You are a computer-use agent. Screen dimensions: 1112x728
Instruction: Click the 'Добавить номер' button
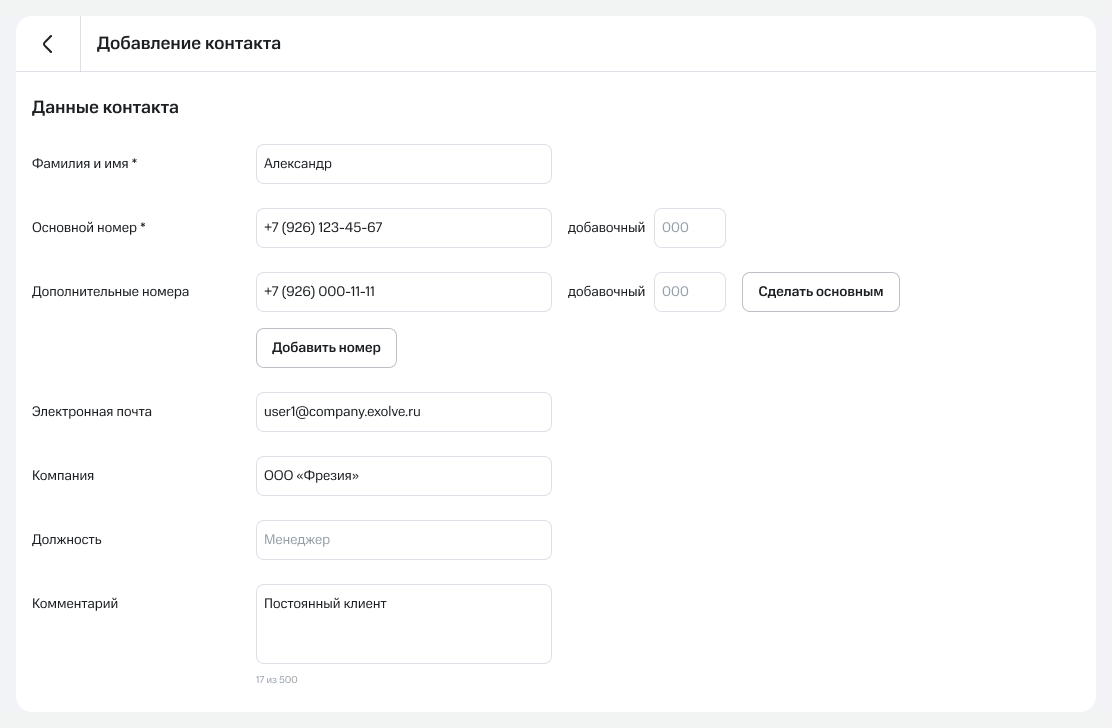click(326, 348)
